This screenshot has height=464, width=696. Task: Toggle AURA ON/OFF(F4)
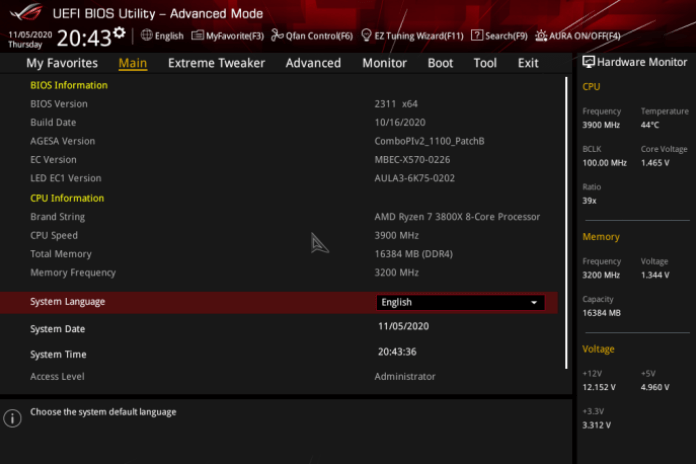(578, 36)
